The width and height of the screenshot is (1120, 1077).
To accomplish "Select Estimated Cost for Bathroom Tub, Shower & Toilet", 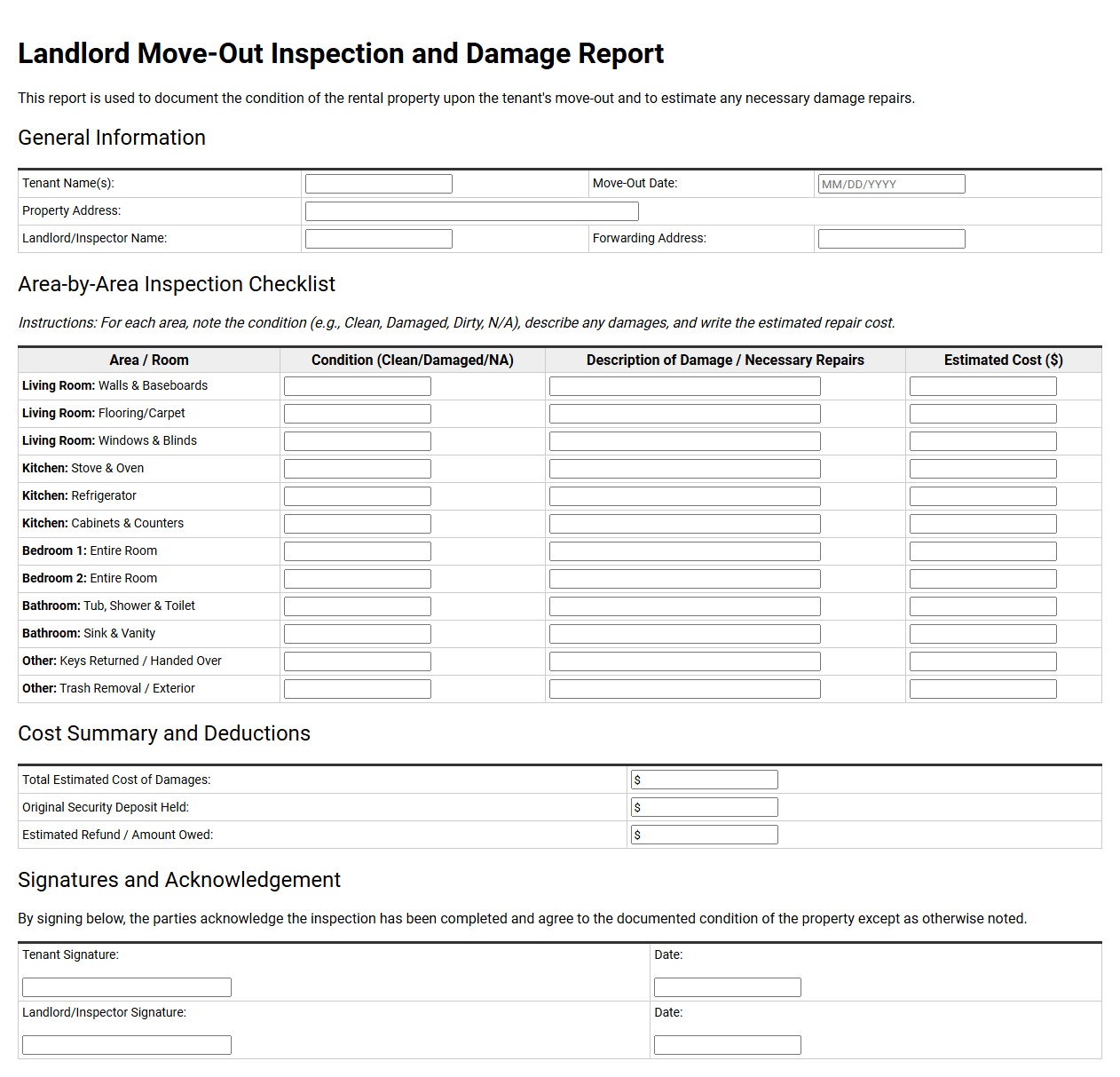I will 983,606.
